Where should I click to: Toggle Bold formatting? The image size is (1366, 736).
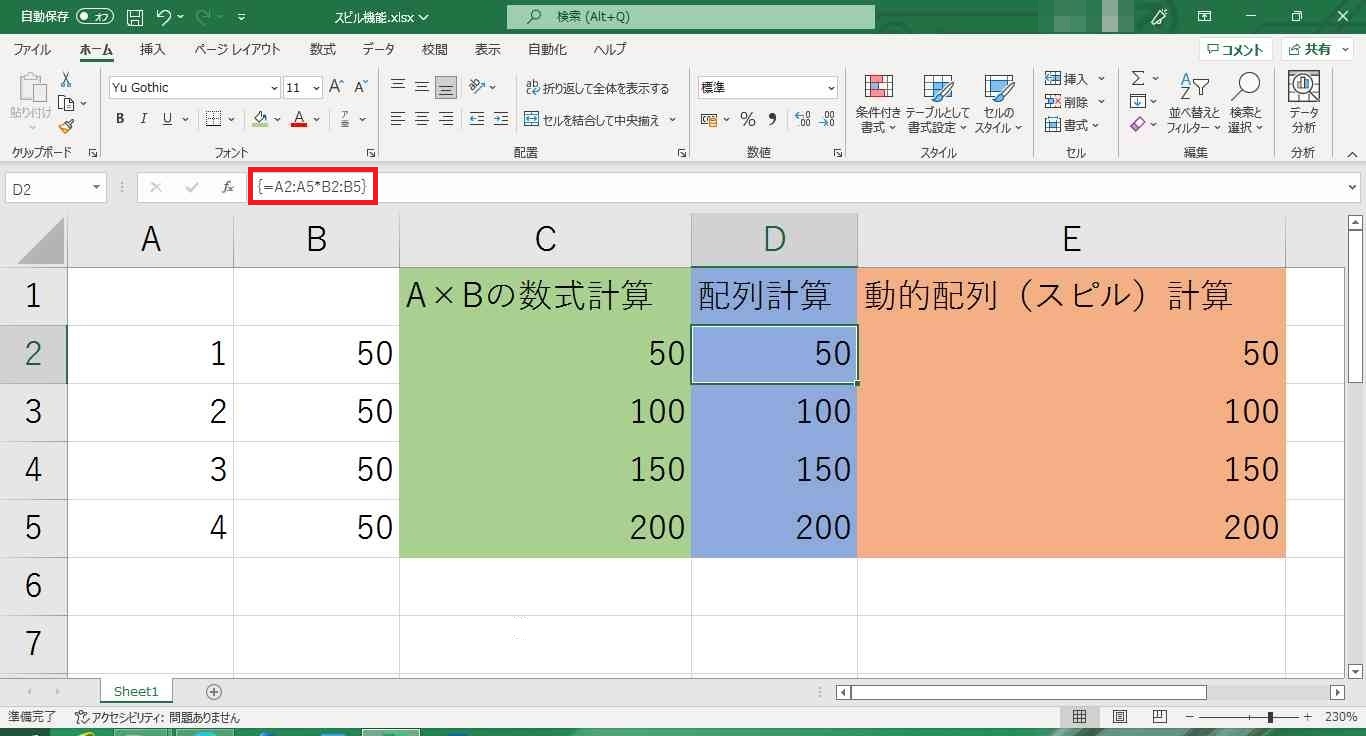tap(120, 119)
